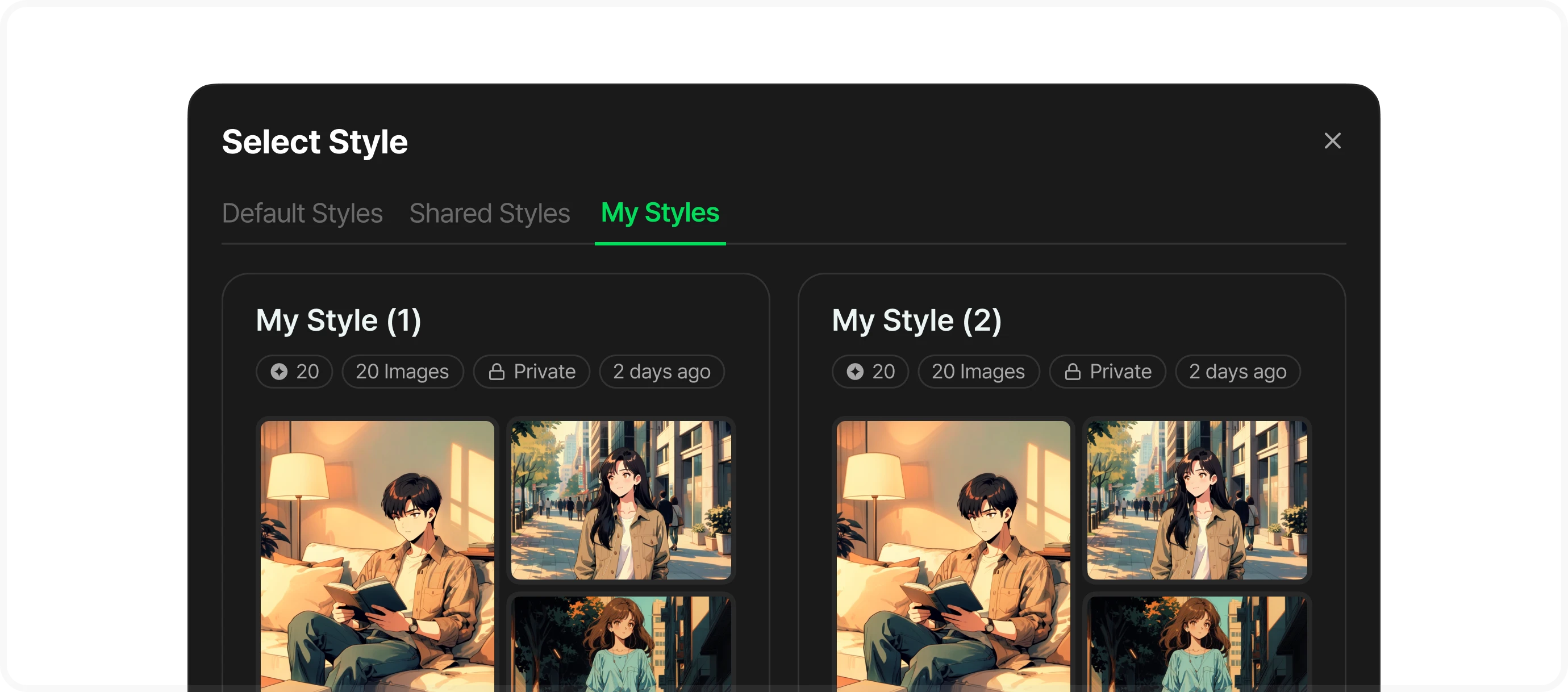The image size is (1568, 692).
Task: Click the lock icon in My Style (2)
Action: [x=1073, y=371]
